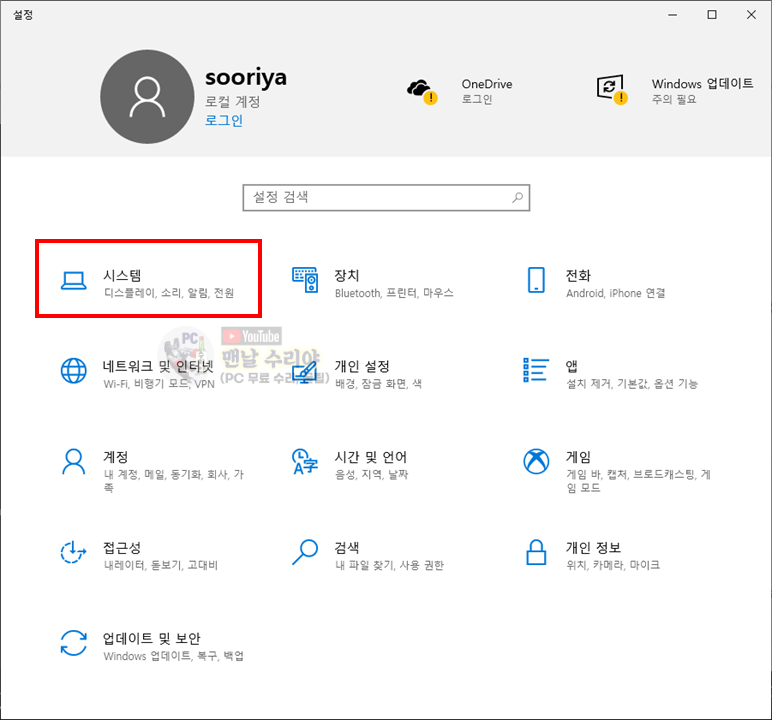Select the 개인 정보 title
The image size is (772, 720).
click(593, 548)
